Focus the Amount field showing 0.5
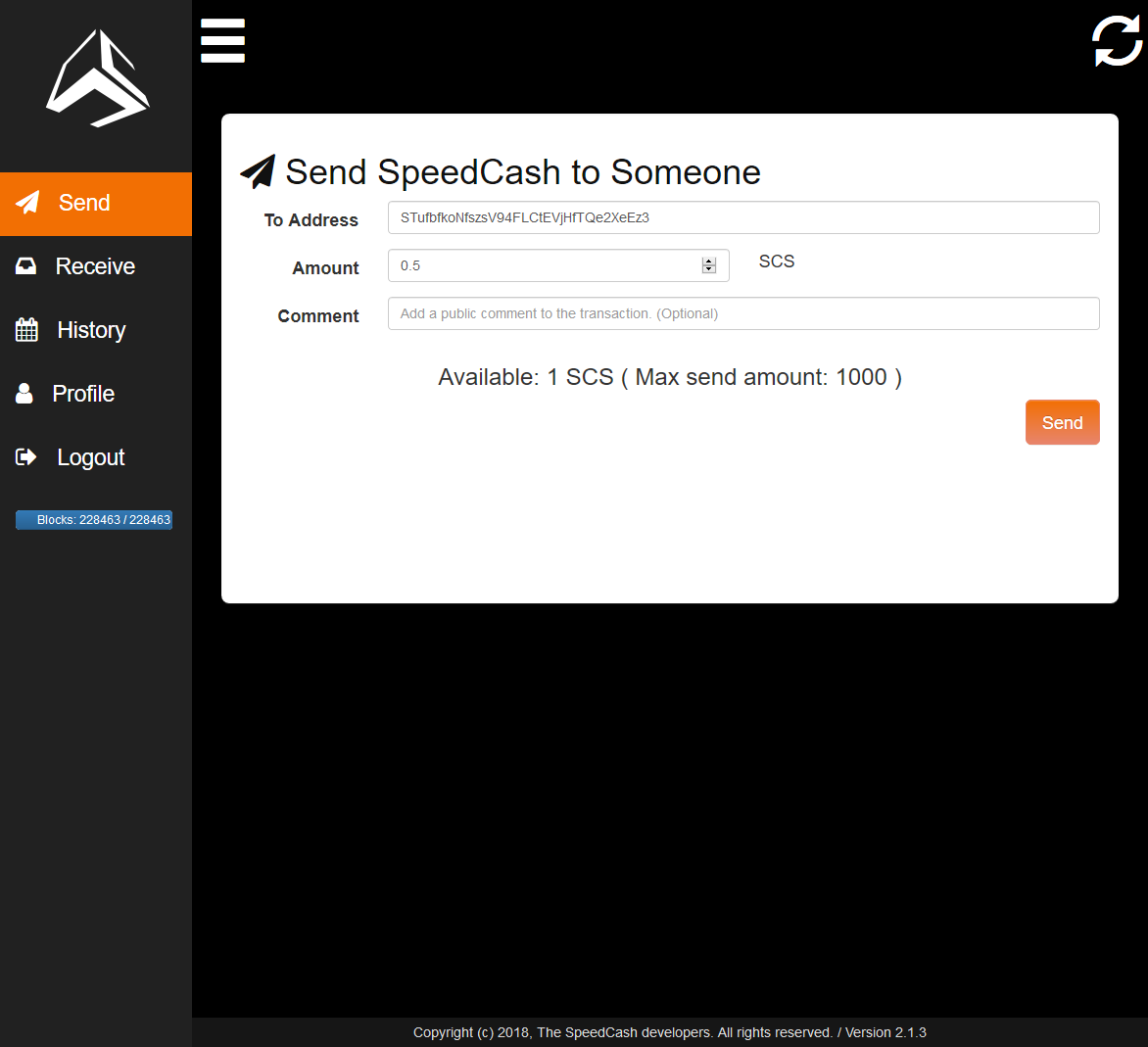The image size is (1148, 1047). click(558, 265)
